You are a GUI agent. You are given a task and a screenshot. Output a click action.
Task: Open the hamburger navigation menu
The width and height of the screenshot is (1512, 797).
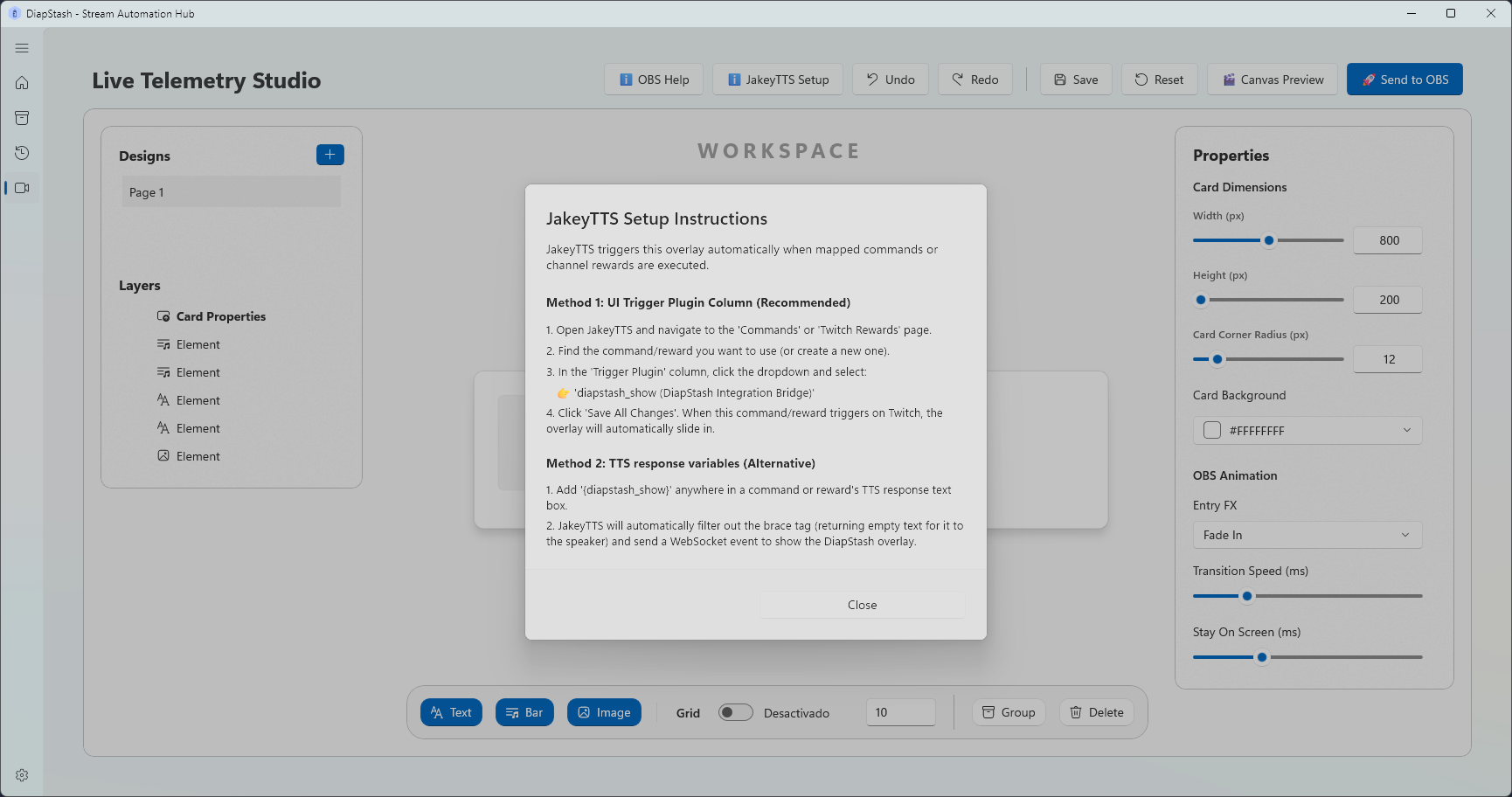(x=22, y=48)
